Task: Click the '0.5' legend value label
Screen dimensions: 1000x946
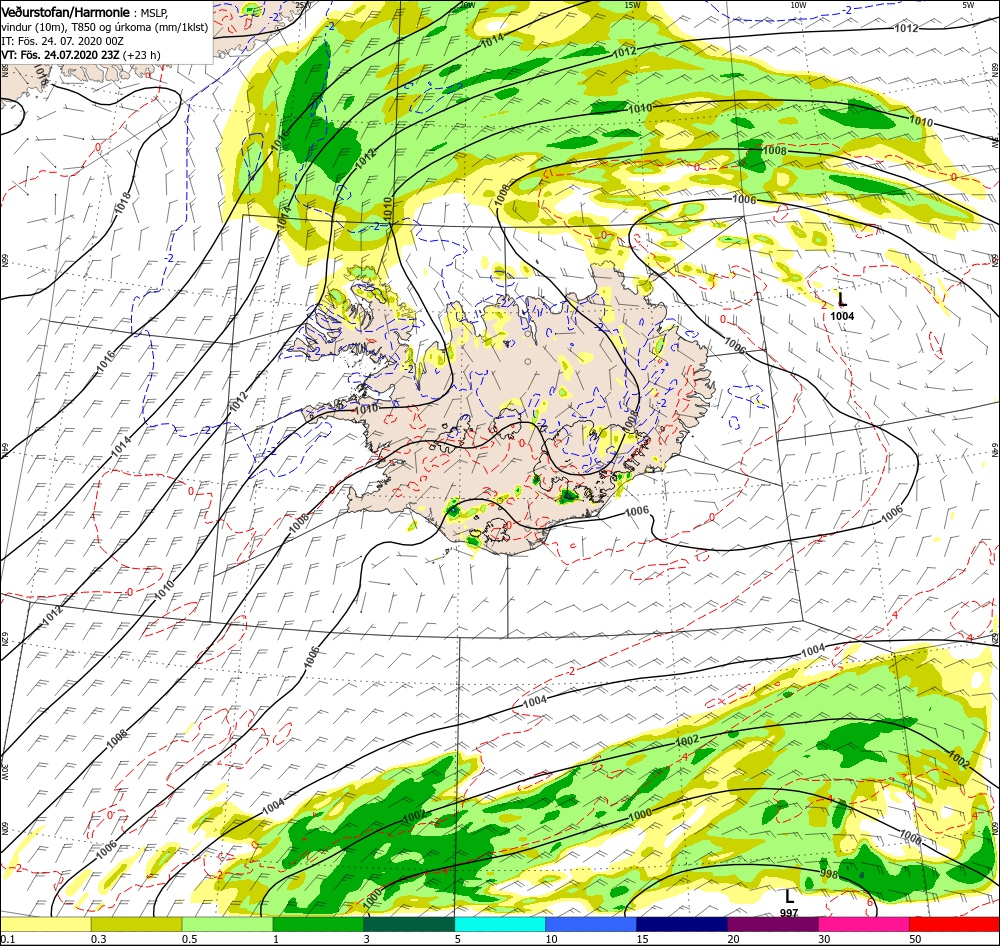Action: (190, 939)
